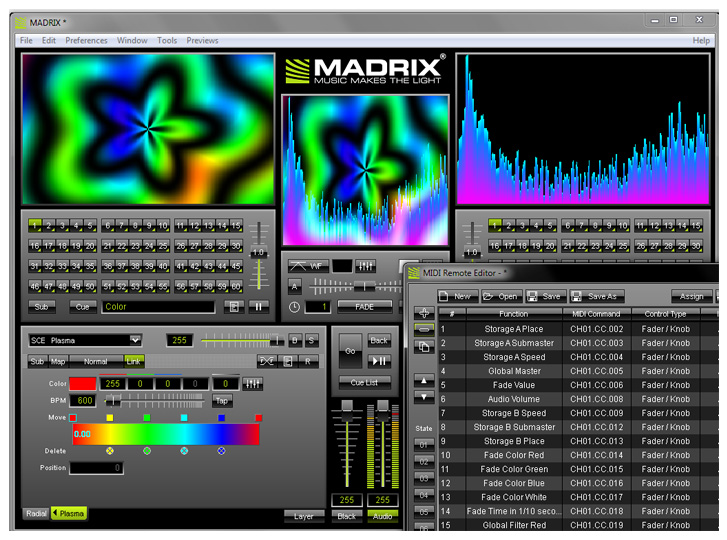
Task: Click the BPM value field showing 600
Action: tap(83, 400)
